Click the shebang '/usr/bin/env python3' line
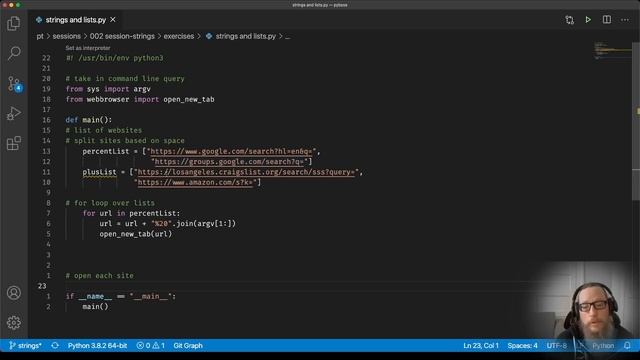 (x=114, y=58)
